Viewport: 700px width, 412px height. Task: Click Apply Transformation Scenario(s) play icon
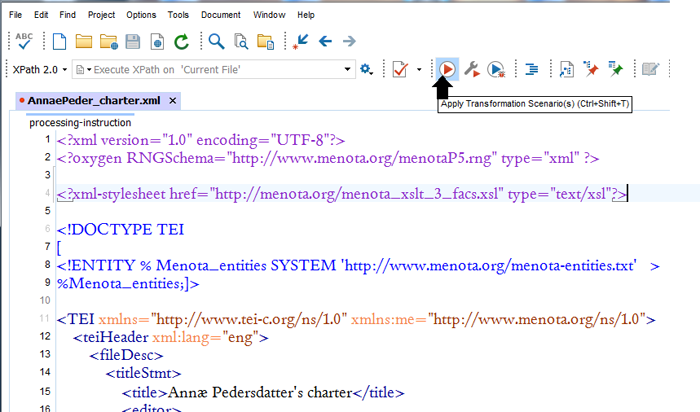pos(447,69)
